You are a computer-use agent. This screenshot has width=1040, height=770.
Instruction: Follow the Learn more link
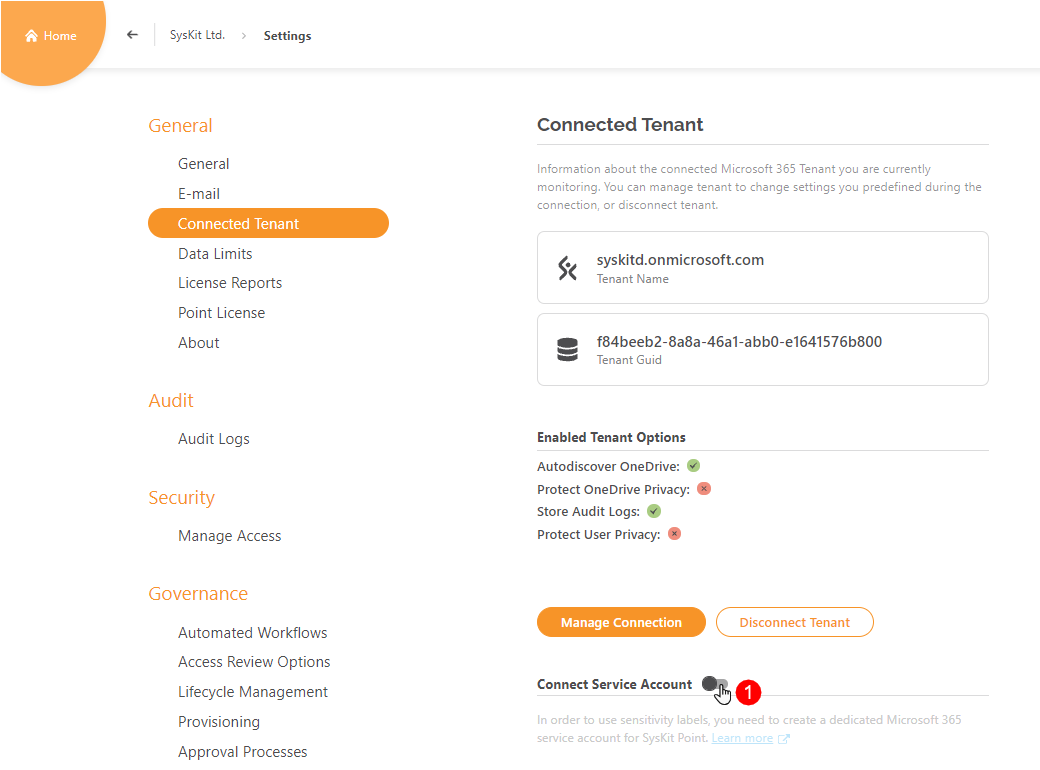(x=742, y=738)
